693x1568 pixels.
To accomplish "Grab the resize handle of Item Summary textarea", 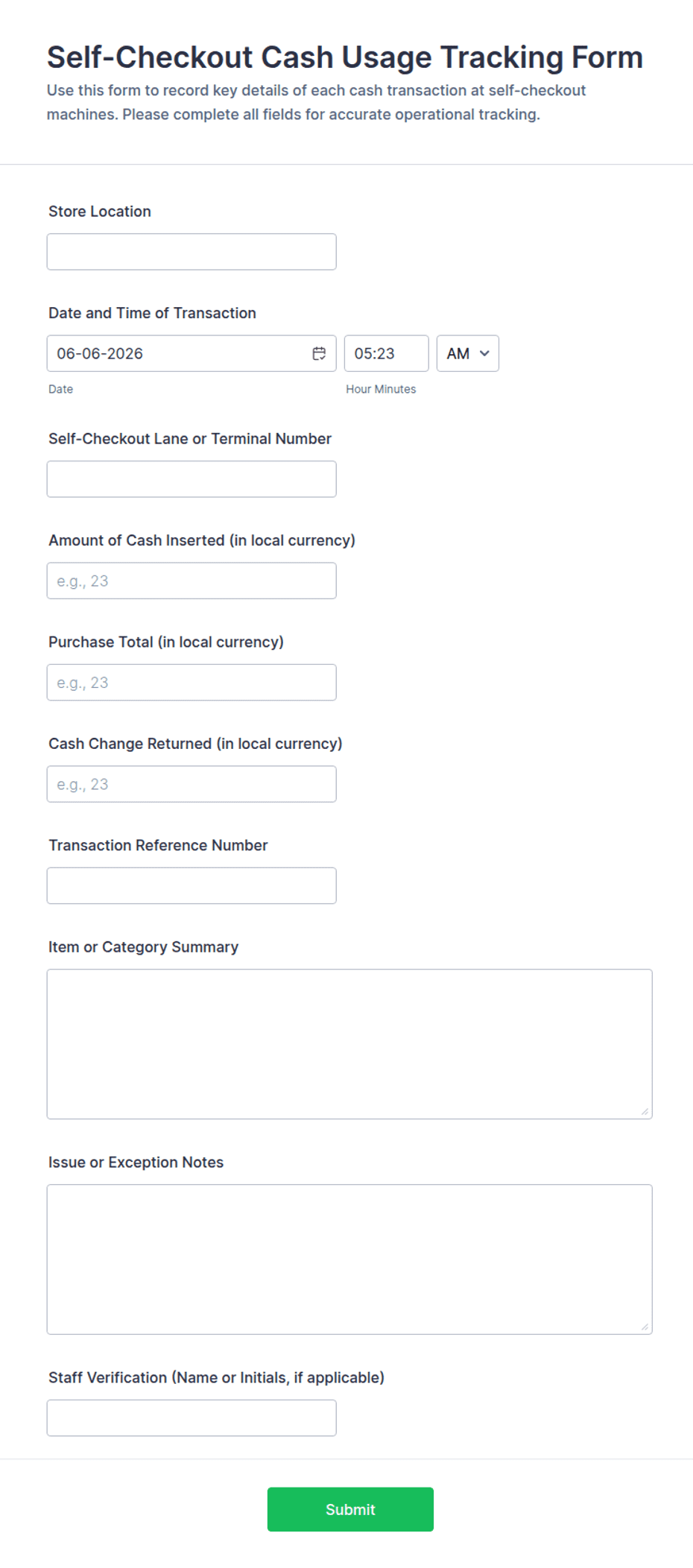I will pyautogui.click(x=645, y=1111).
